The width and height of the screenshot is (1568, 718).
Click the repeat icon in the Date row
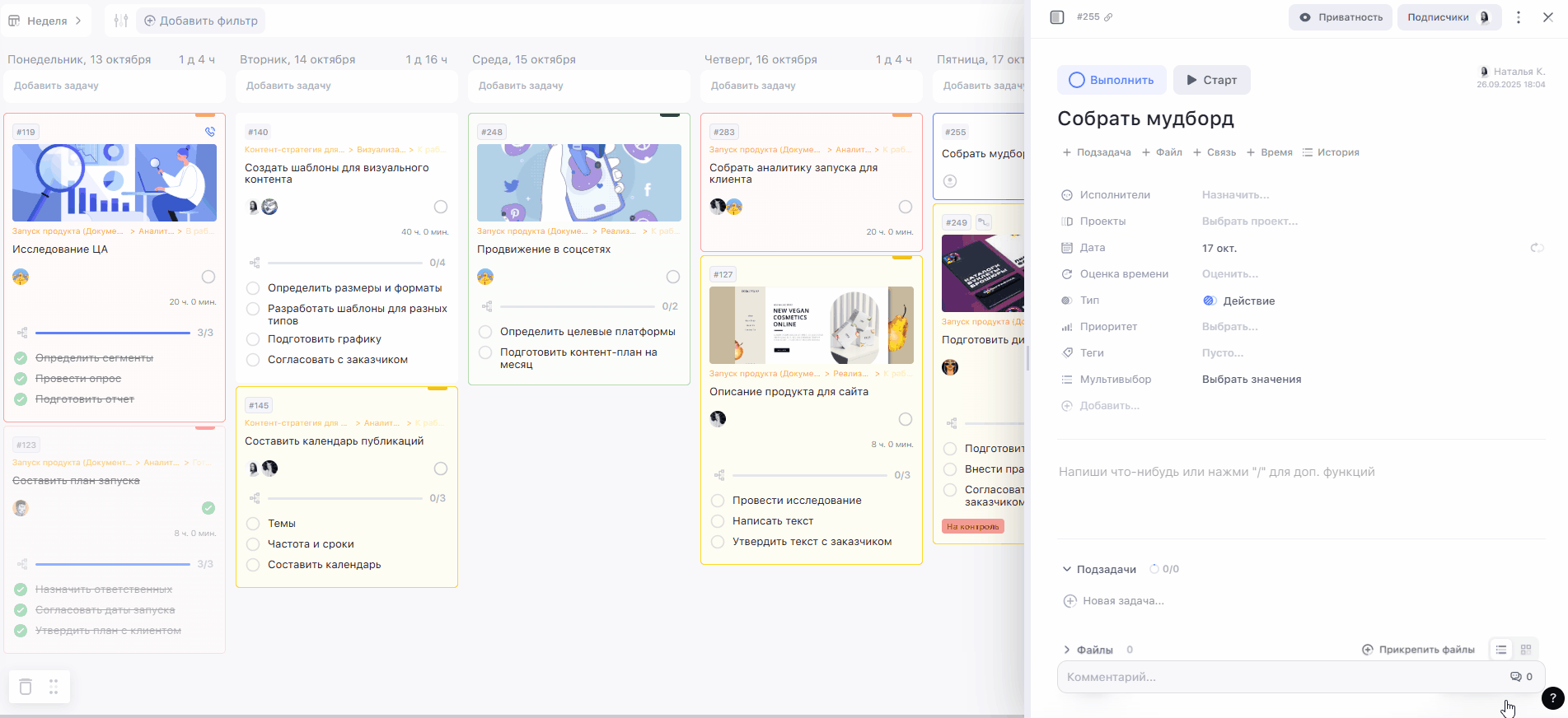pos(1537,248)
